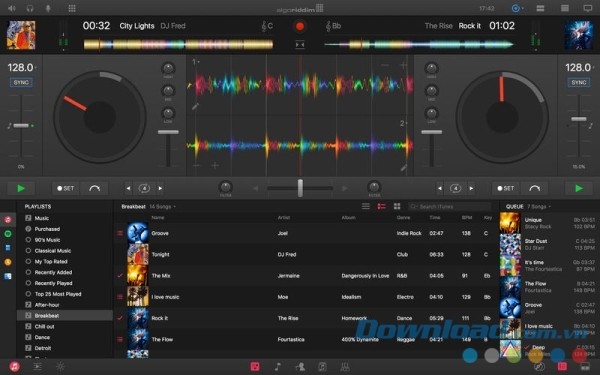Toggle the playlist sidebar icon in bottom bar
600x375 pixels.
coord(38,367)
